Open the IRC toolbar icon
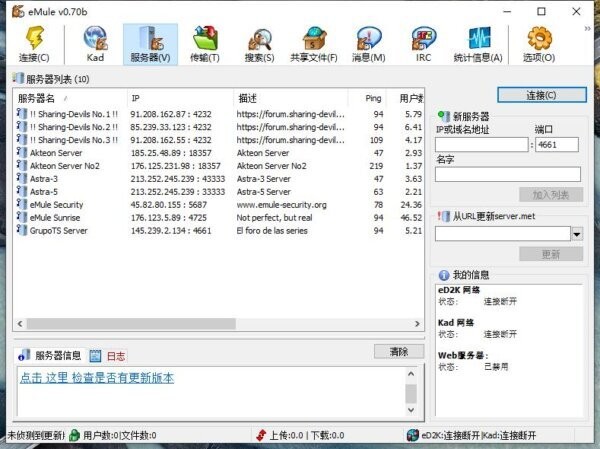The height and width of the screenshot is (449, 600). tap(423, 38)
